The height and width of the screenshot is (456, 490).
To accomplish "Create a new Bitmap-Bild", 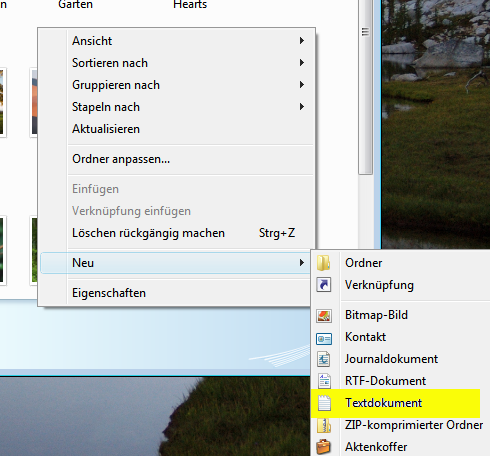I will [x=401, y=315].
